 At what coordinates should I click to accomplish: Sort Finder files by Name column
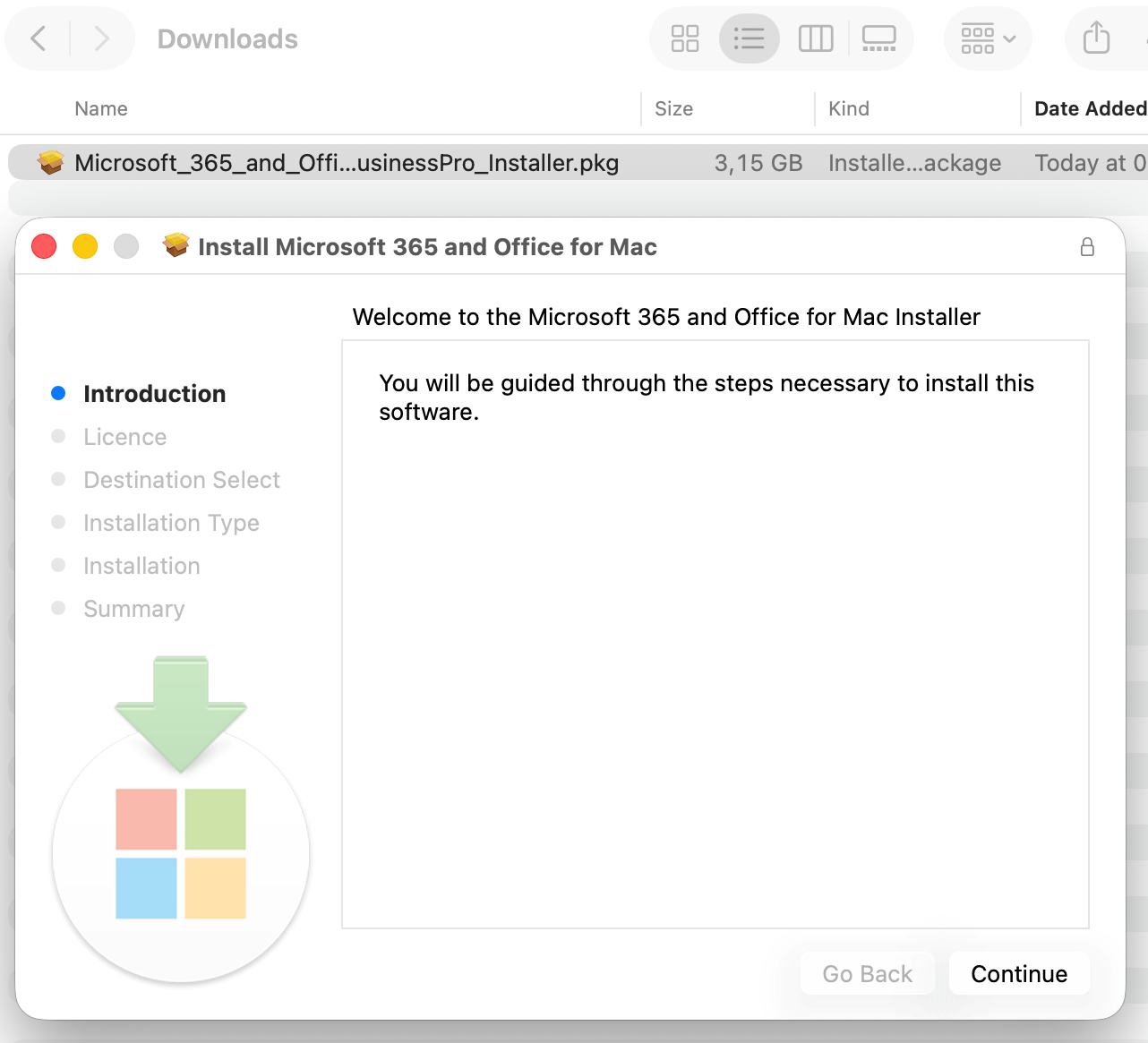point(101,108)
